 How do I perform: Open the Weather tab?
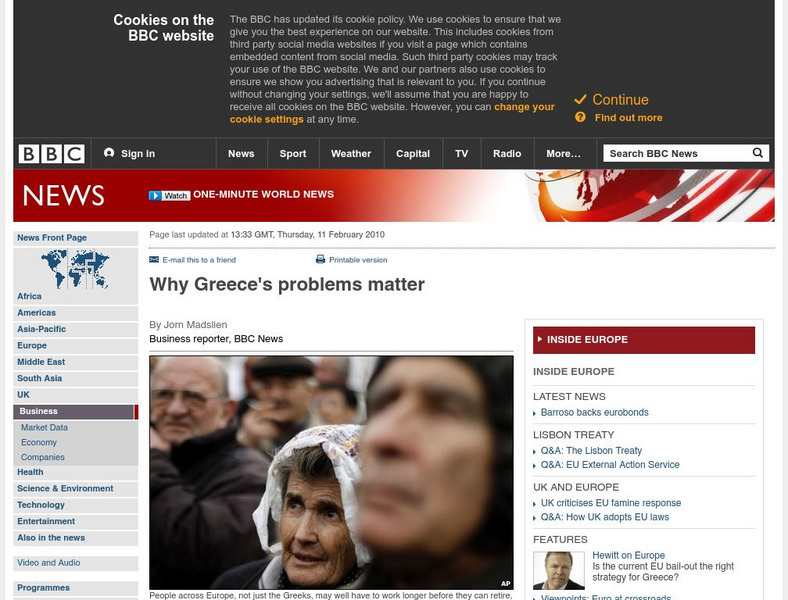(x=351, y=154)
